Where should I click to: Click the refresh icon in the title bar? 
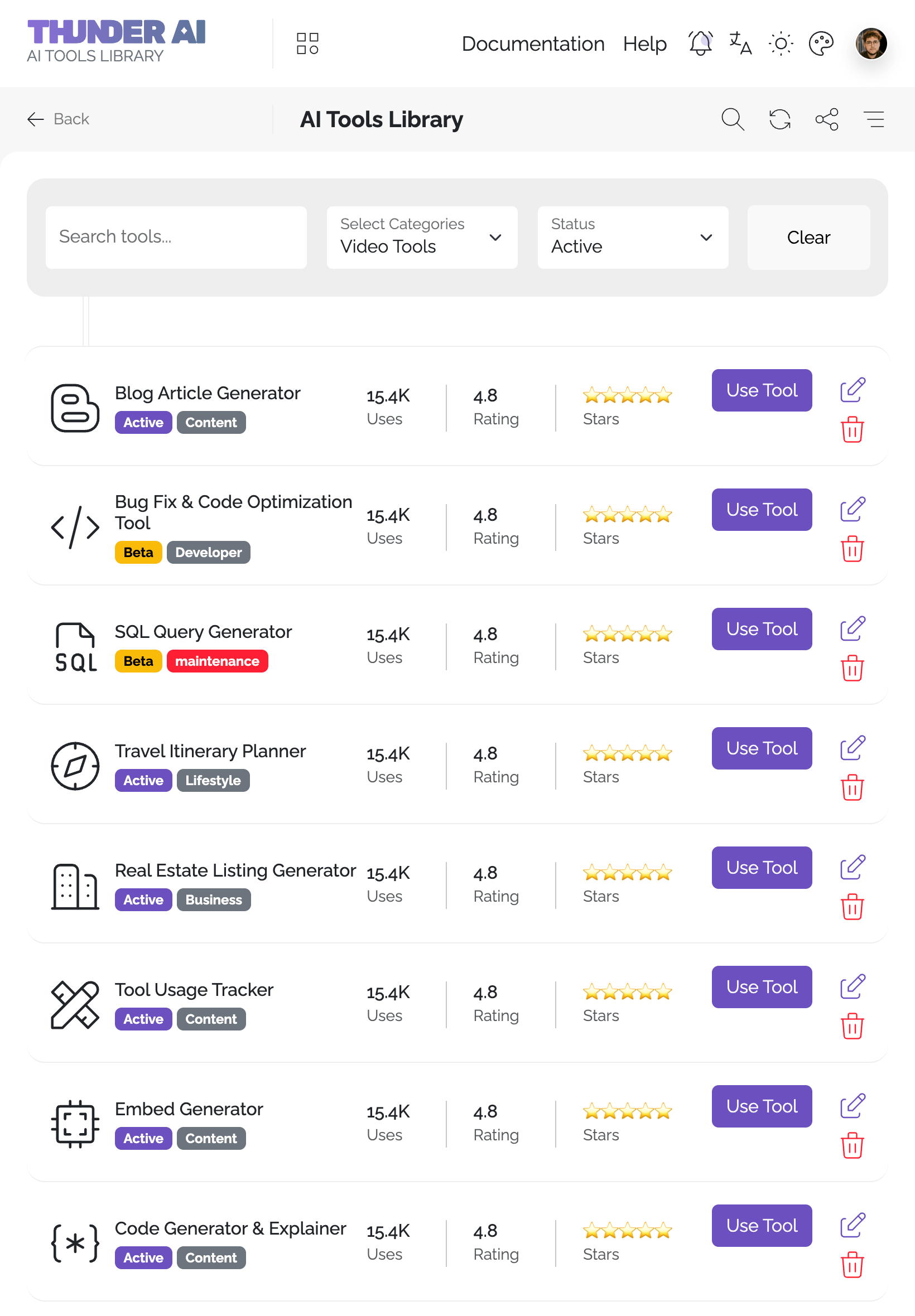point(779,119)
